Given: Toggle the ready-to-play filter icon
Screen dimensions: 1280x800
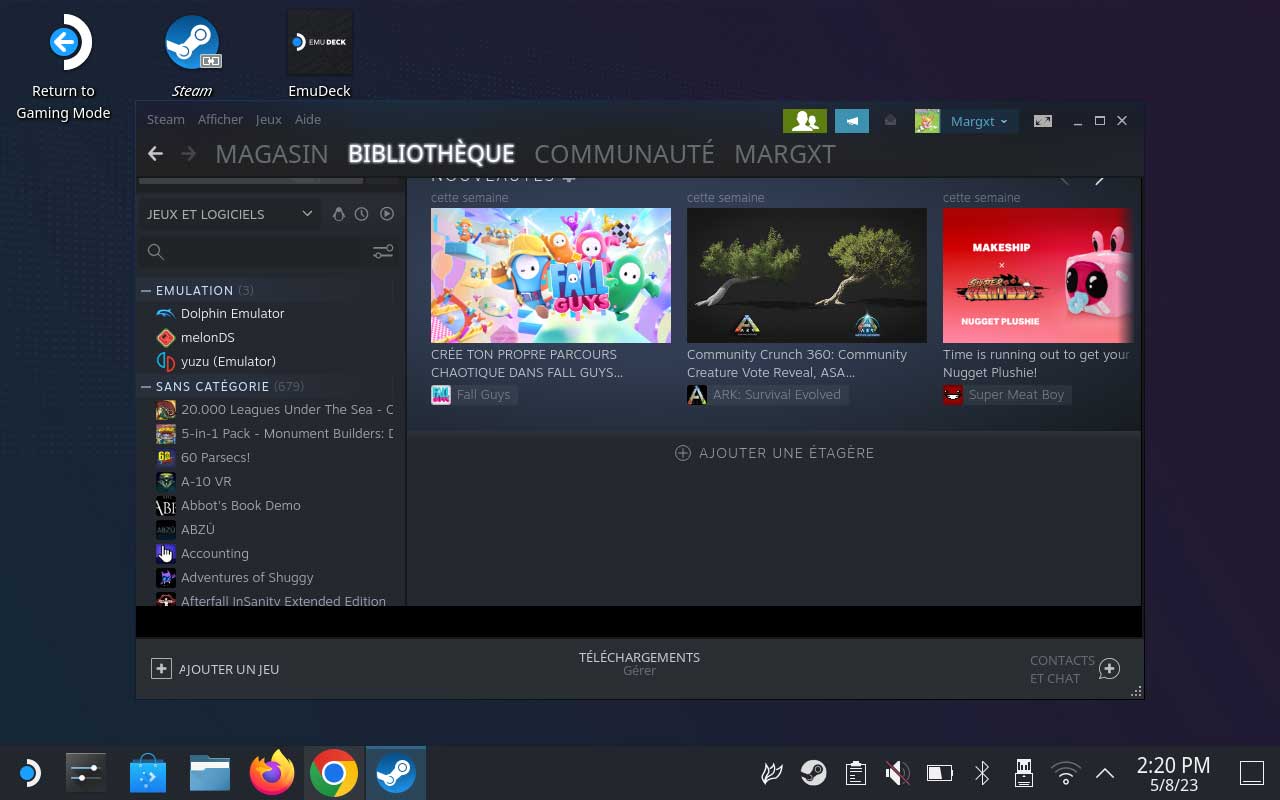Looking at the screenshot, I should click(387, 214).
